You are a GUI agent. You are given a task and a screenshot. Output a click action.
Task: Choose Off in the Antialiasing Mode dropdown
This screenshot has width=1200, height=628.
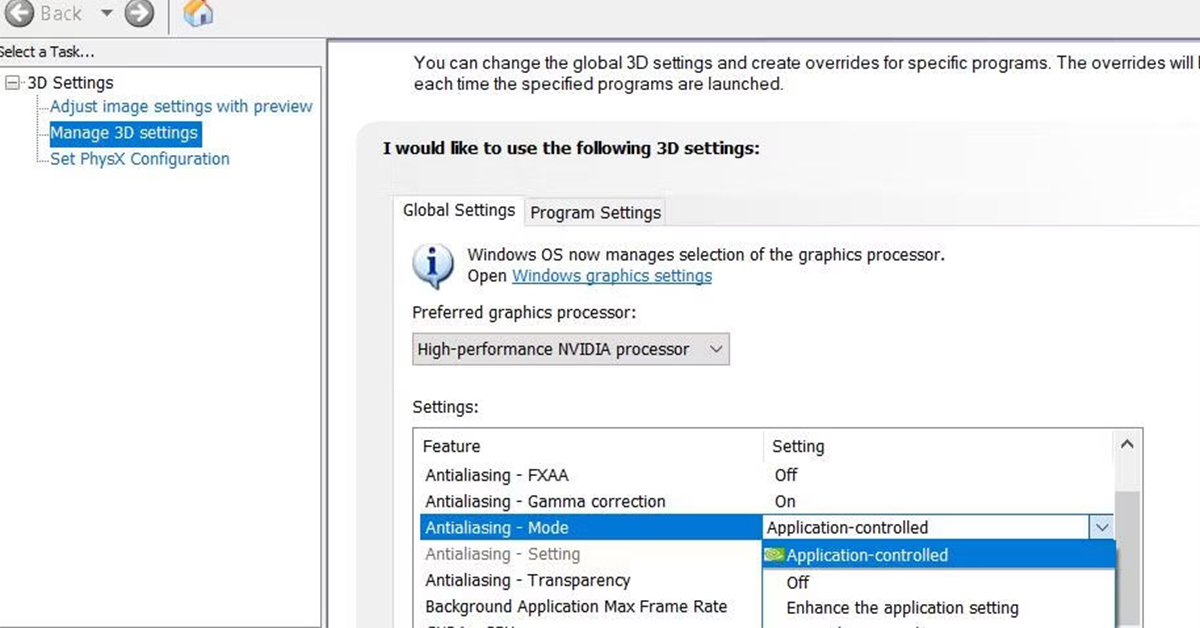[797, 582]
